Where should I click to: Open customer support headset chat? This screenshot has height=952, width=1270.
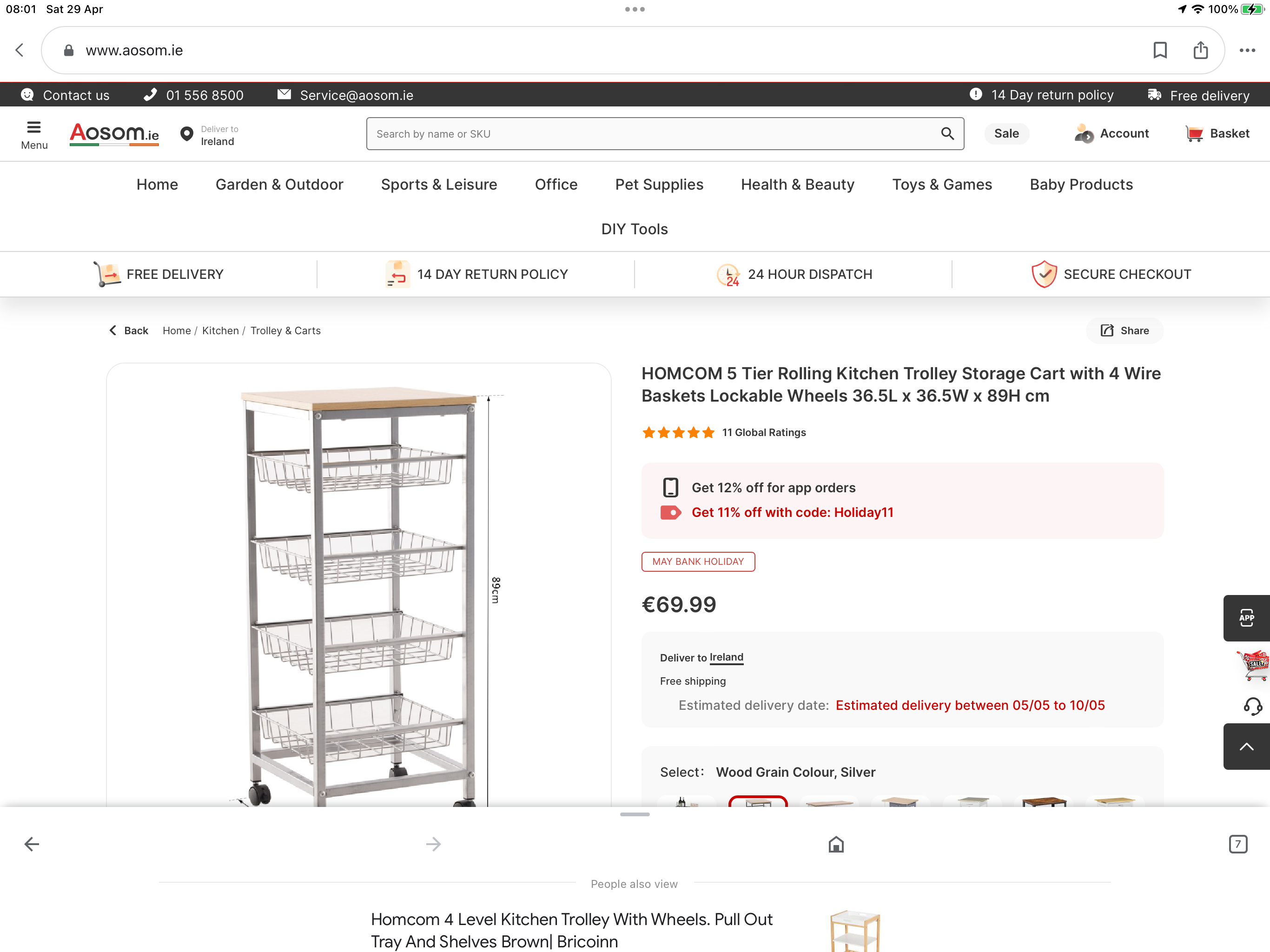tap(1252, 706)
